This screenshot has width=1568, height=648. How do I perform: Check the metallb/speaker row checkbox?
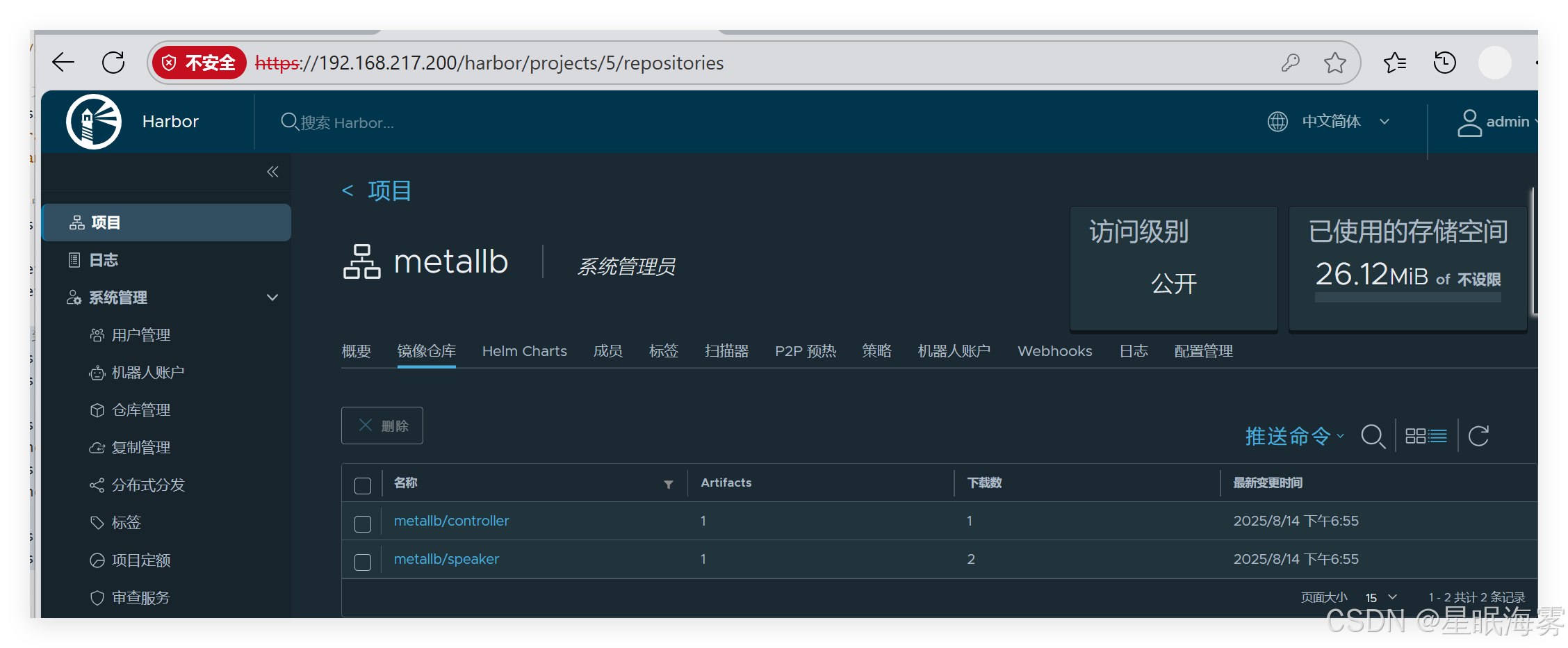pos(363,562)
